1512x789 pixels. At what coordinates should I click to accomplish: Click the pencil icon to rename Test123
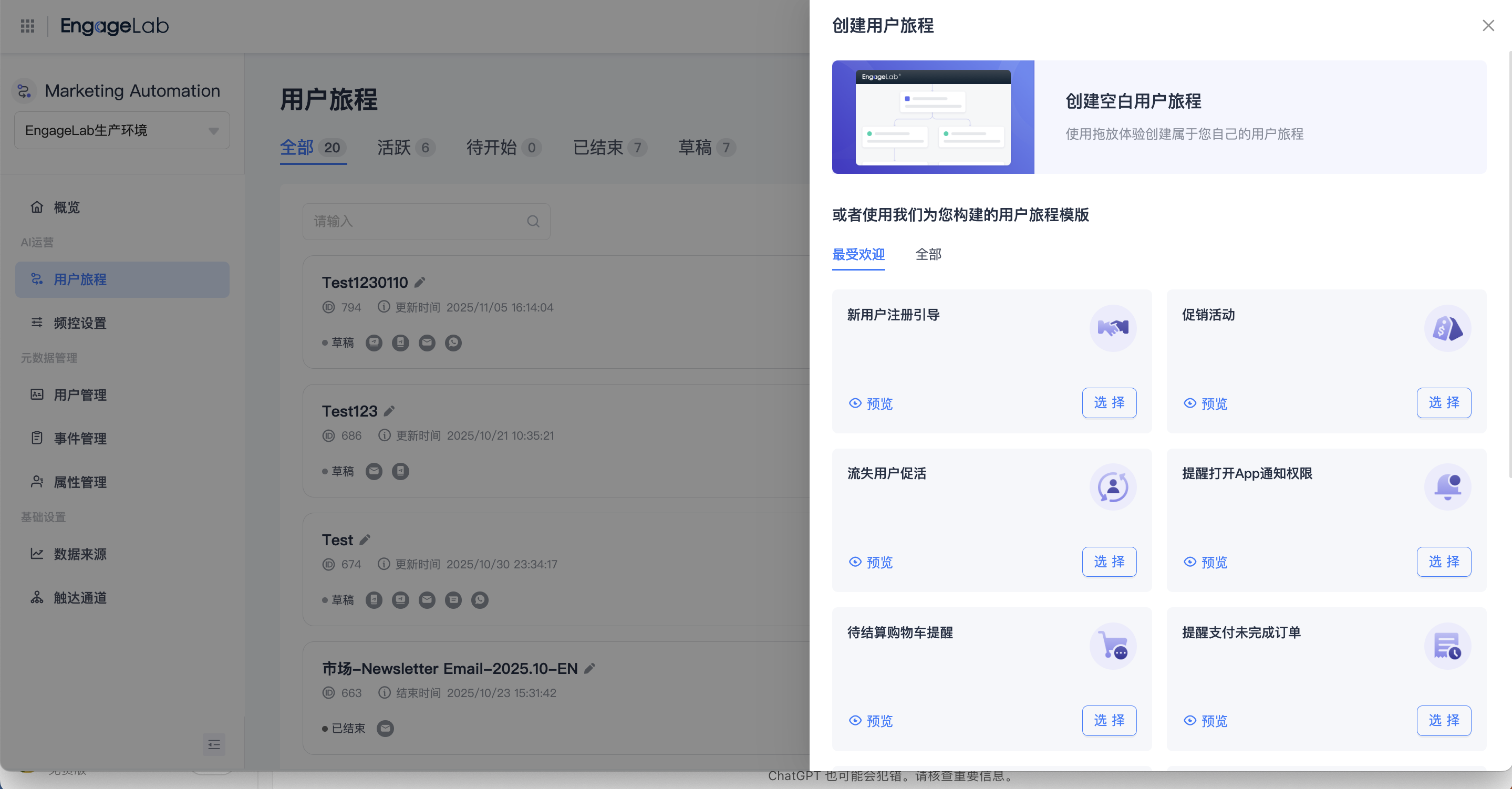pos(389,411)
